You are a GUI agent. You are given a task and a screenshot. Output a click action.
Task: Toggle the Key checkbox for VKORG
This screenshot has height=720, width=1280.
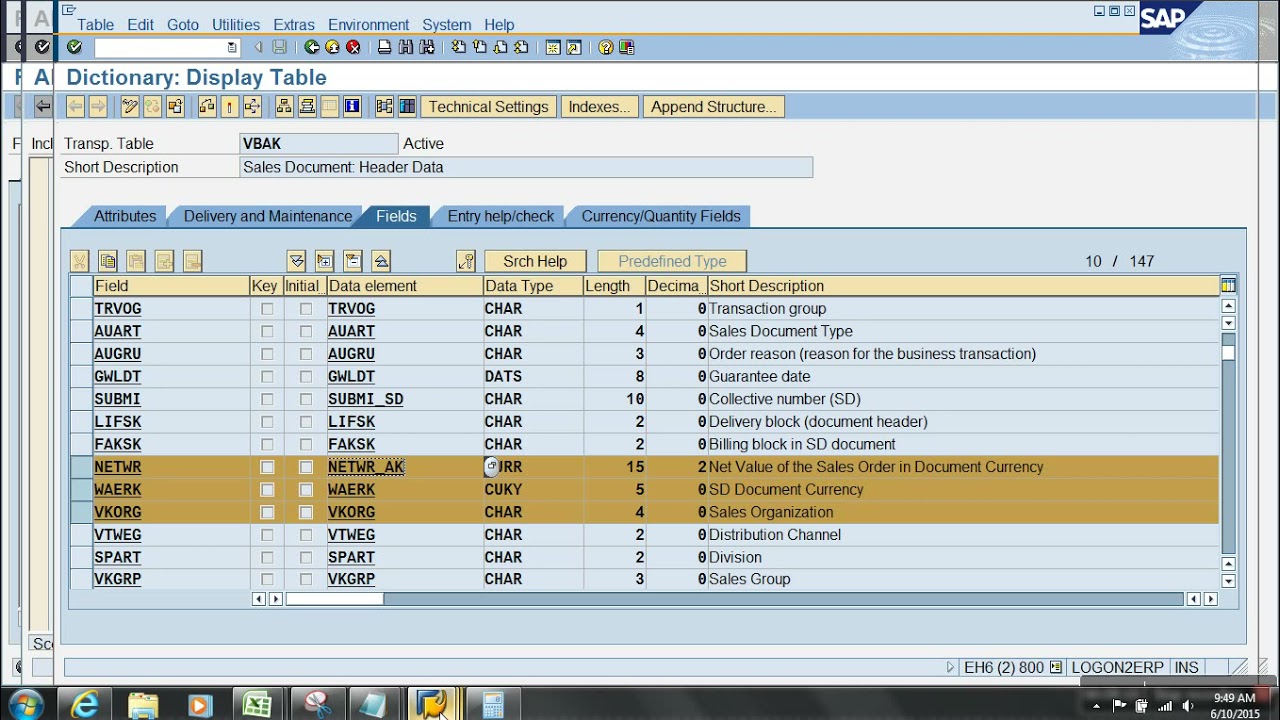[x=267, y=512]
